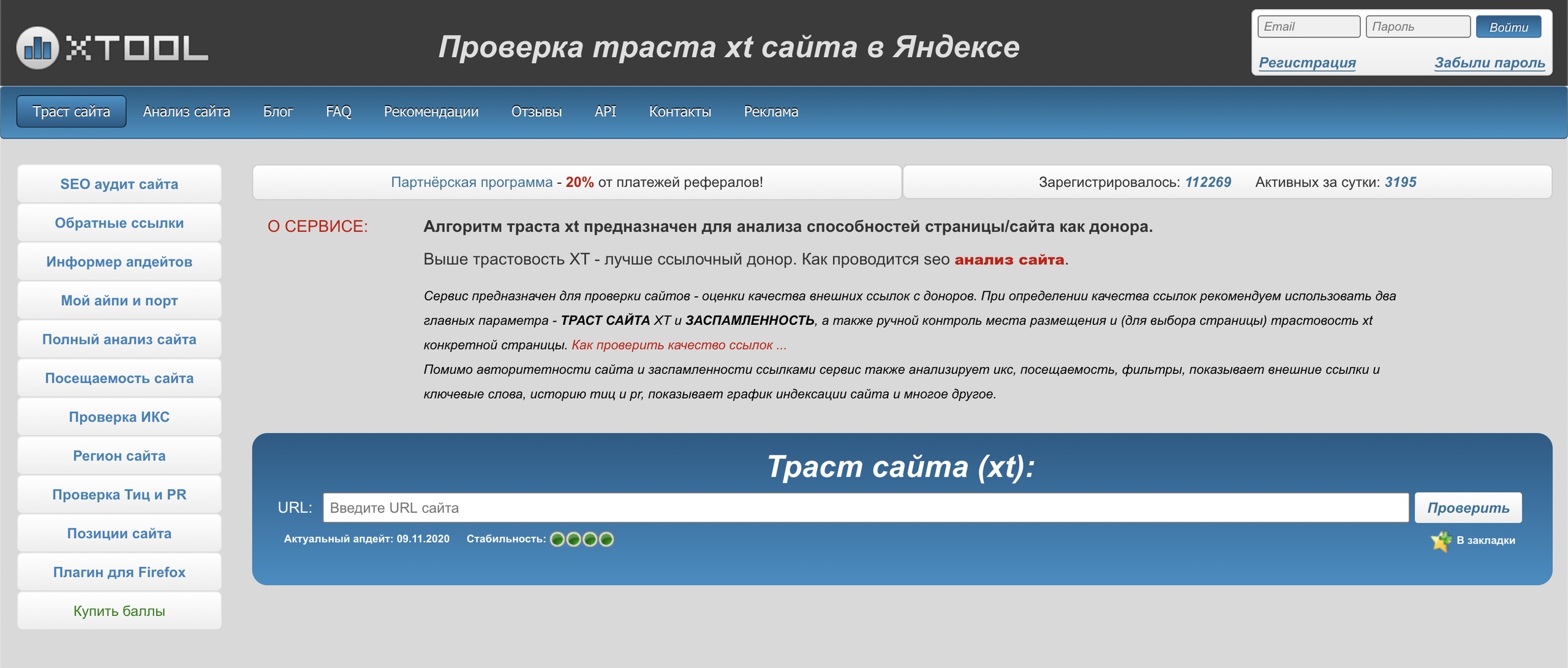Click the Купить баллы sidebar link

click(119, 611)
